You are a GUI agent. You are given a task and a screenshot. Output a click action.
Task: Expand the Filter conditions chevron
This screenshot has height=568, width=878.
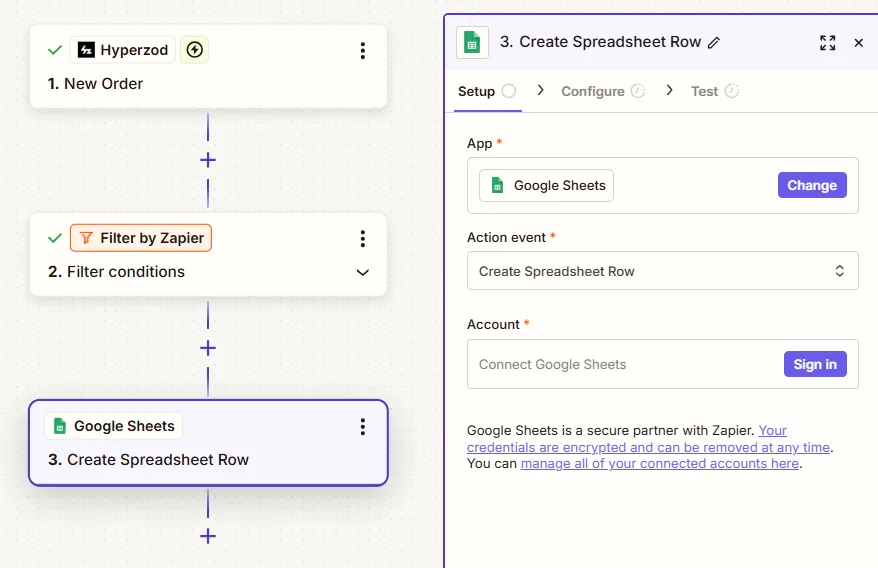[363, 272]
